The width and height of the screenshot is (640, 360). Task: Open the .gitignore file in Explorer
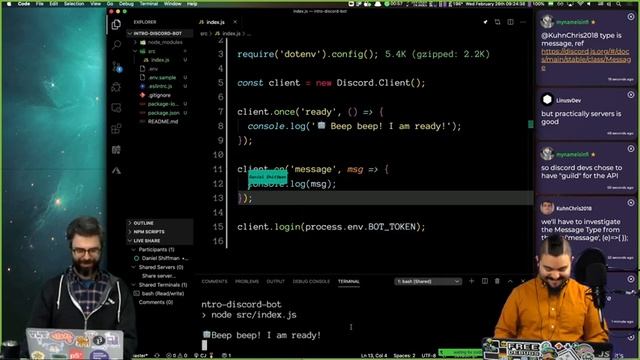tap(159, 96)
